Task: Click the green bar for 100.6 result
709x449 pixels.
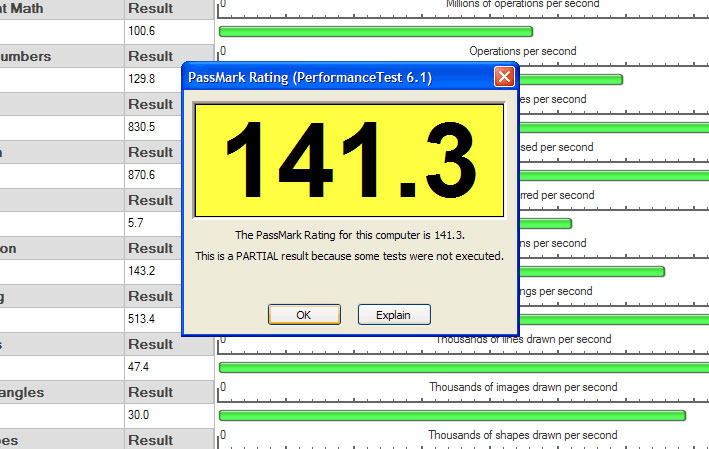Action: [x=376, y=31]
